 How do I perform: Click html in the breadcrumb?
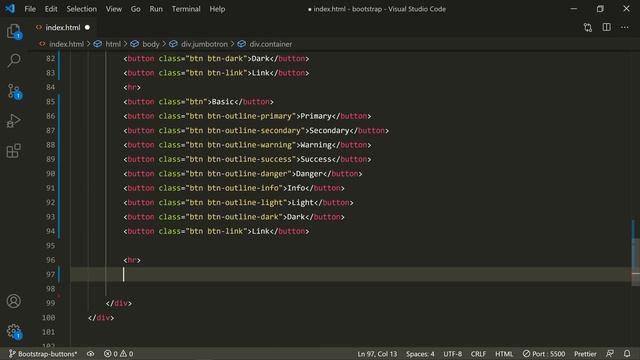[x=113, y=44]
